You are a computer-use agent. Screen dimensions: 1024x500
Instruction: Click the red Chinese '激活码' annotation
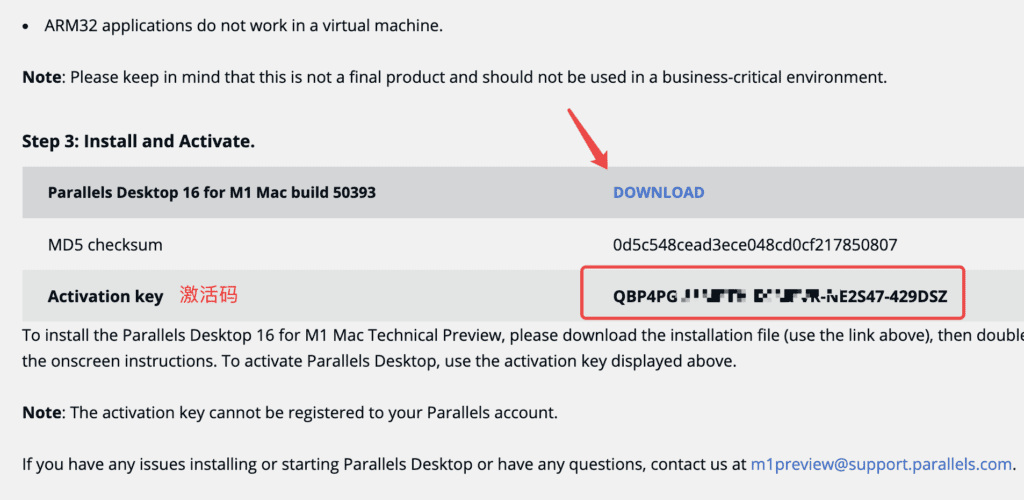coord(209,295)
